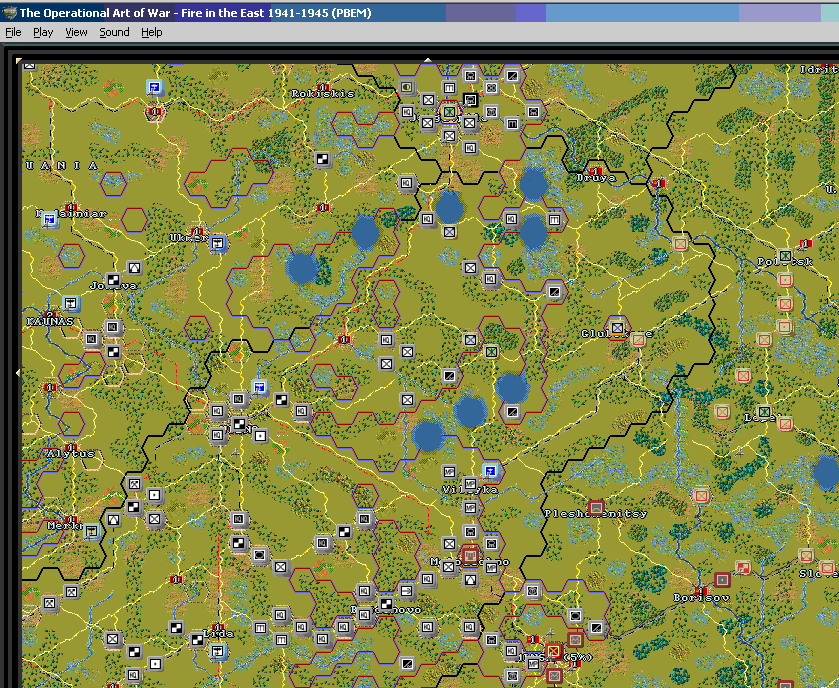Click the map scroll arrow on top edge

click(428, 60)
